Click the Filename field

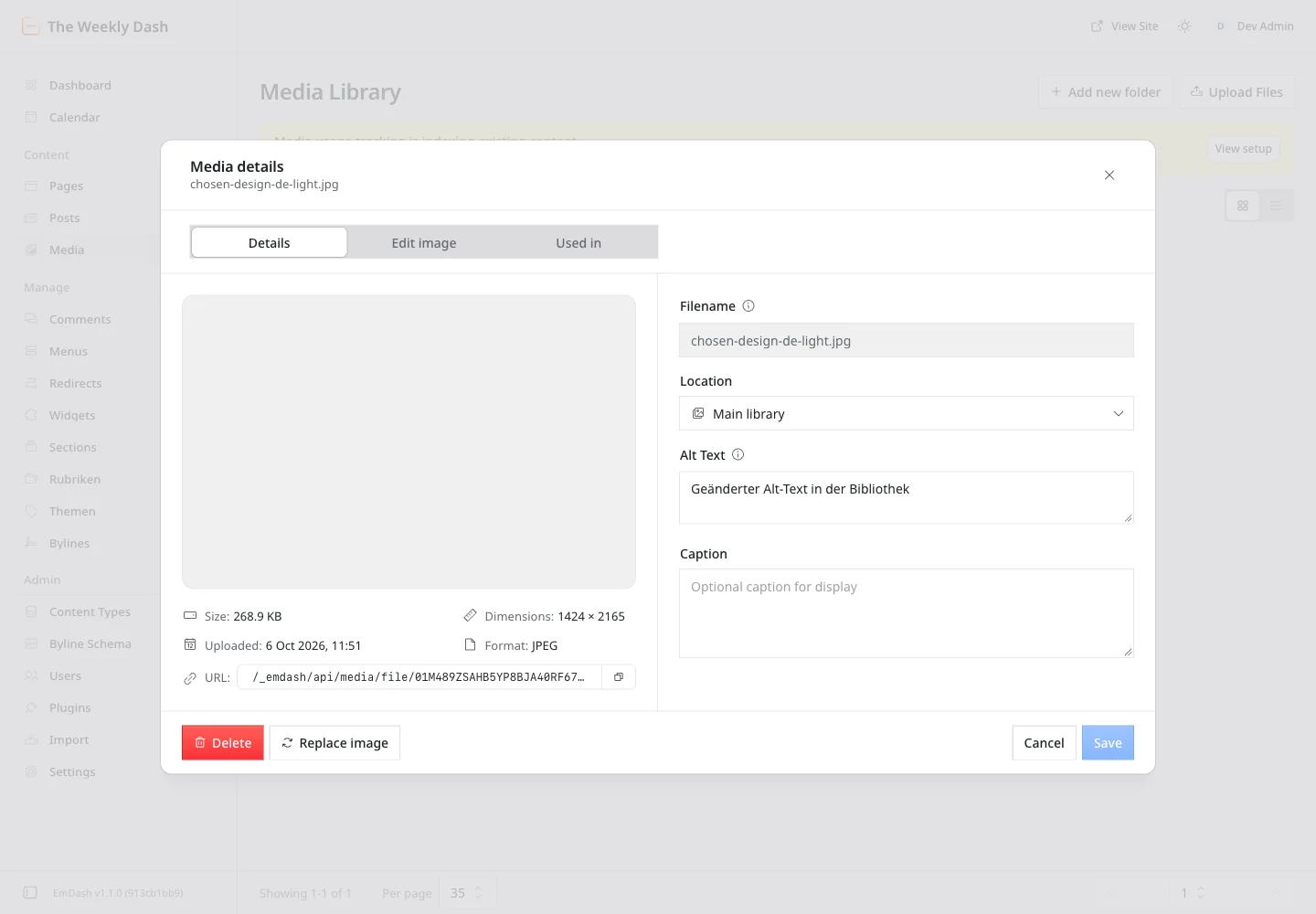pyautogui.click(x=907, y=340)
